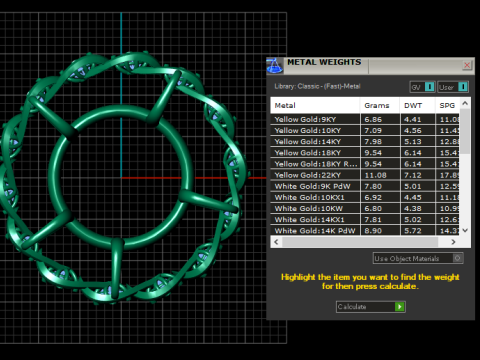Screen dimensions: 480x360
Task: Click DWT value 4.45
Action: [x=413, y=197]
